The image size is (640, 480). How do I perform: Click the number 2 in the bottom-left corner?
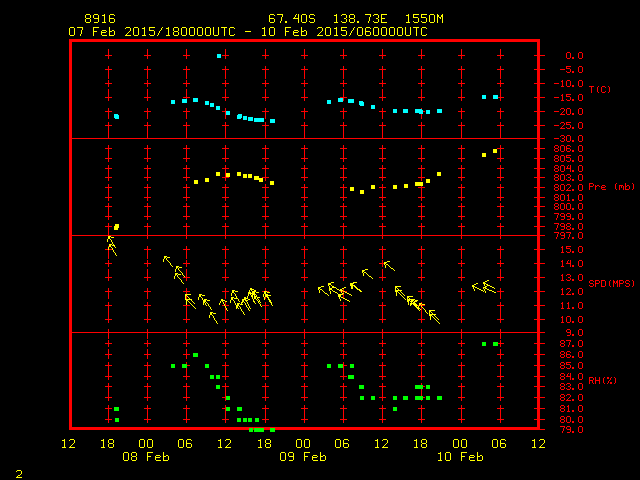point(18,472)
